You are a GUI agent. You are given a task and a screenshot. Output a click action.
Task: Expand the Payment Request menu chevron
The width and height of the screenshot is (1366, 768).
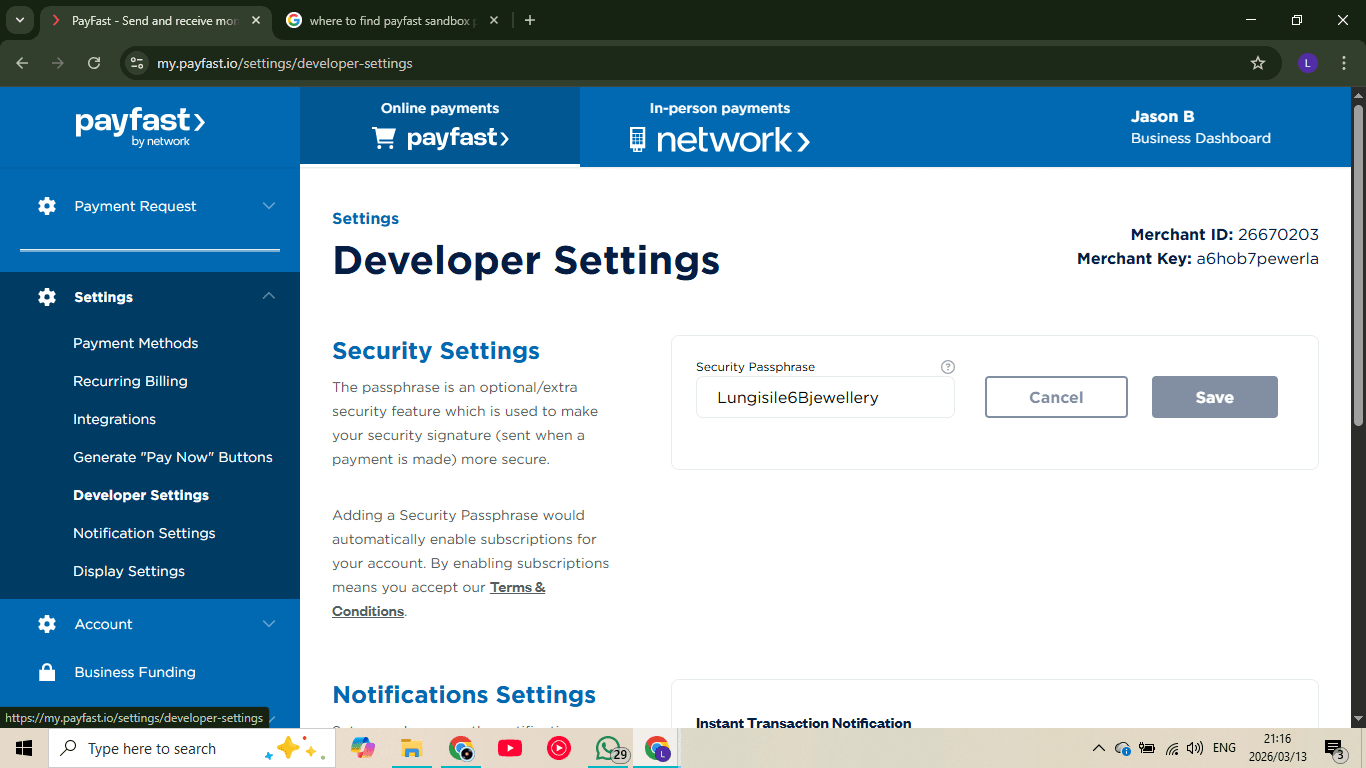269,206
